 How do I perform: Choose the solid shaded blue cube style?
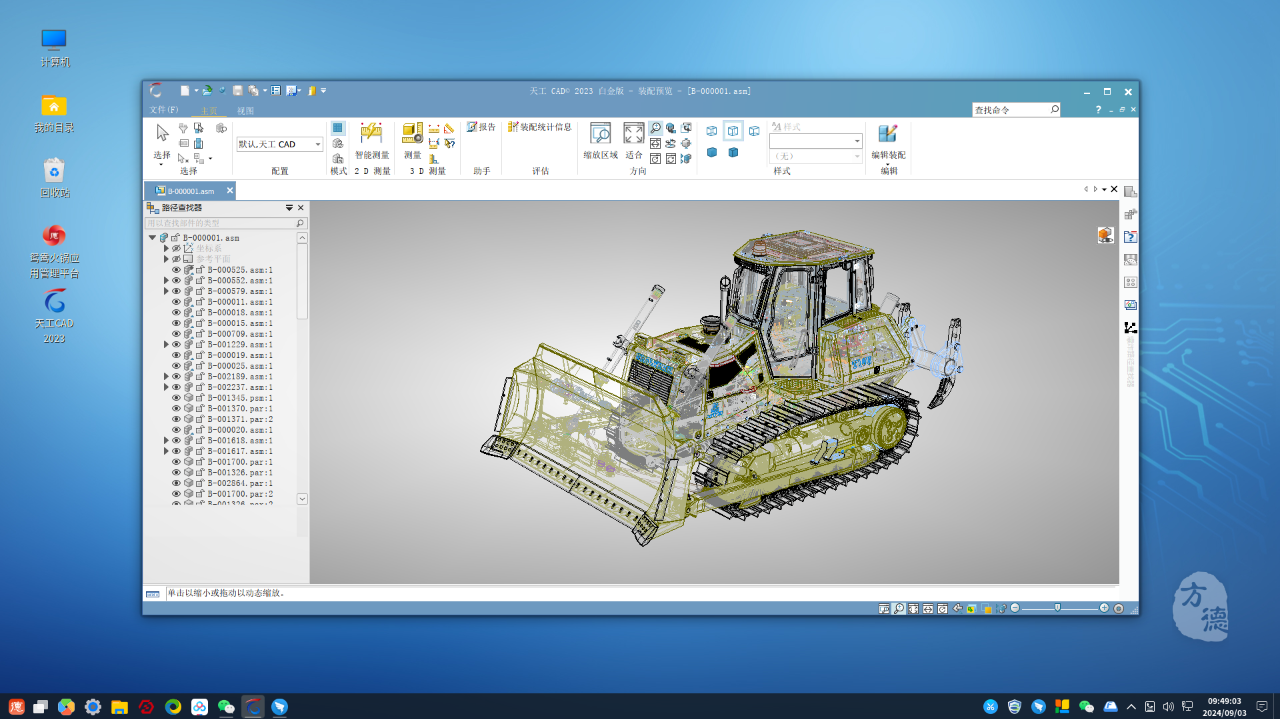(x=712, y=152)
